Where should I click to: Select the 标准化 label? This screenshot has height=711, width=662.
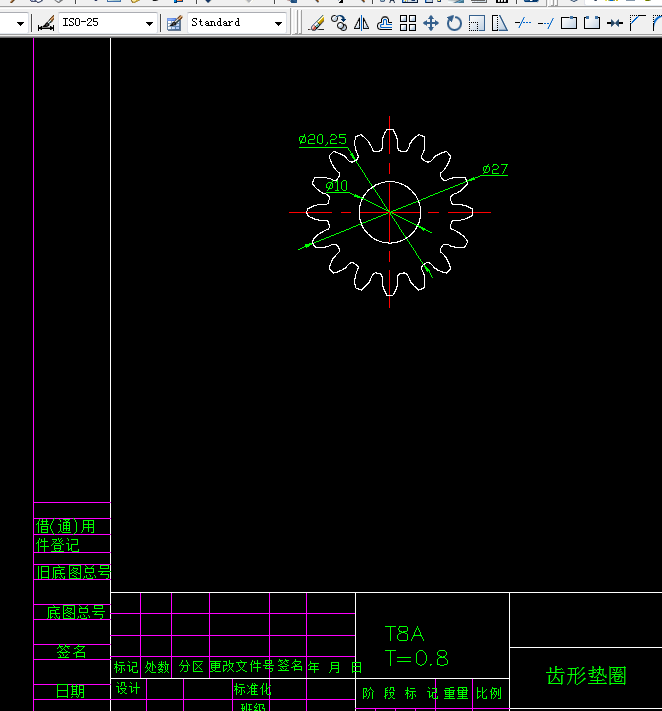252,689
